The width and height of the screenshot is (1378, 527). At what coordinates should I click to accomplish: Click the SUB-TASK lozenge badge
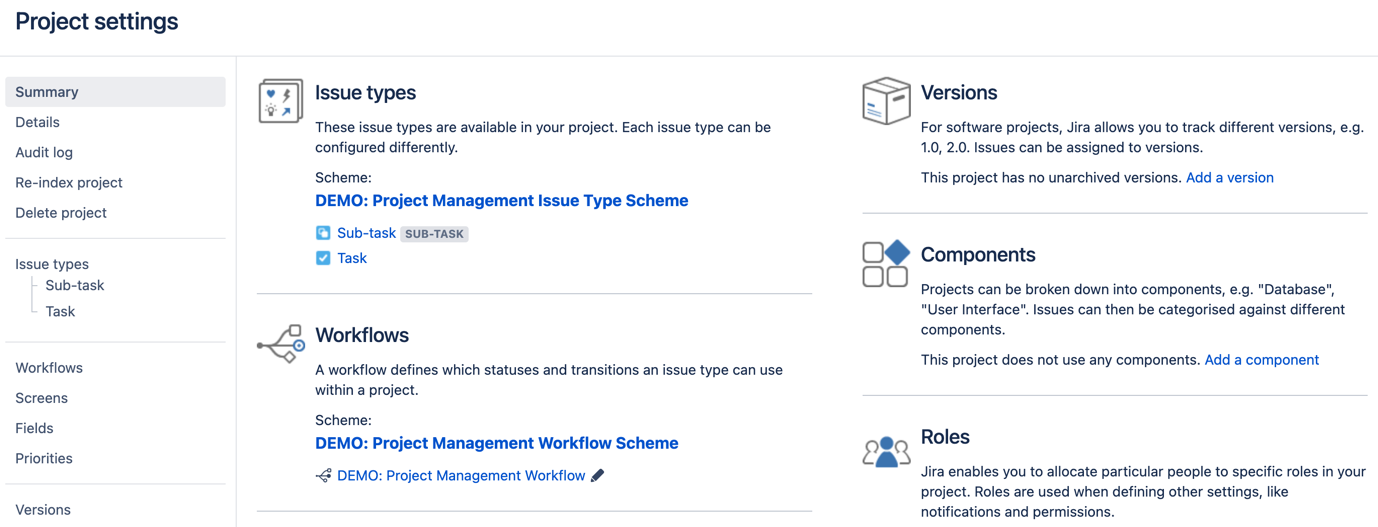pyautogui.click(x=435, y=234)
